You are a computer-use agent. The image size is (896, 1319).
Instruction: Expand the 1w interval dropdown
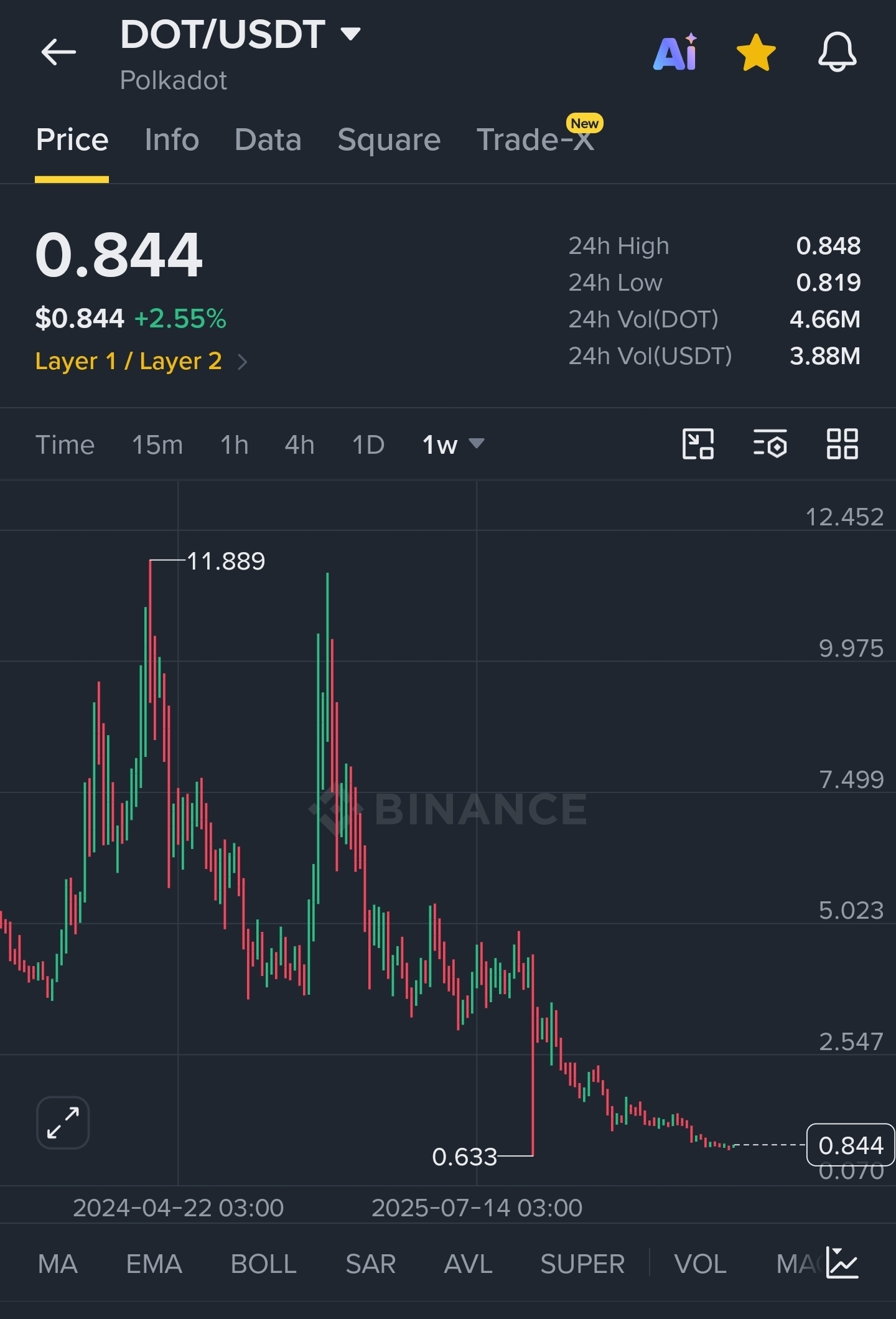[453, 444]
